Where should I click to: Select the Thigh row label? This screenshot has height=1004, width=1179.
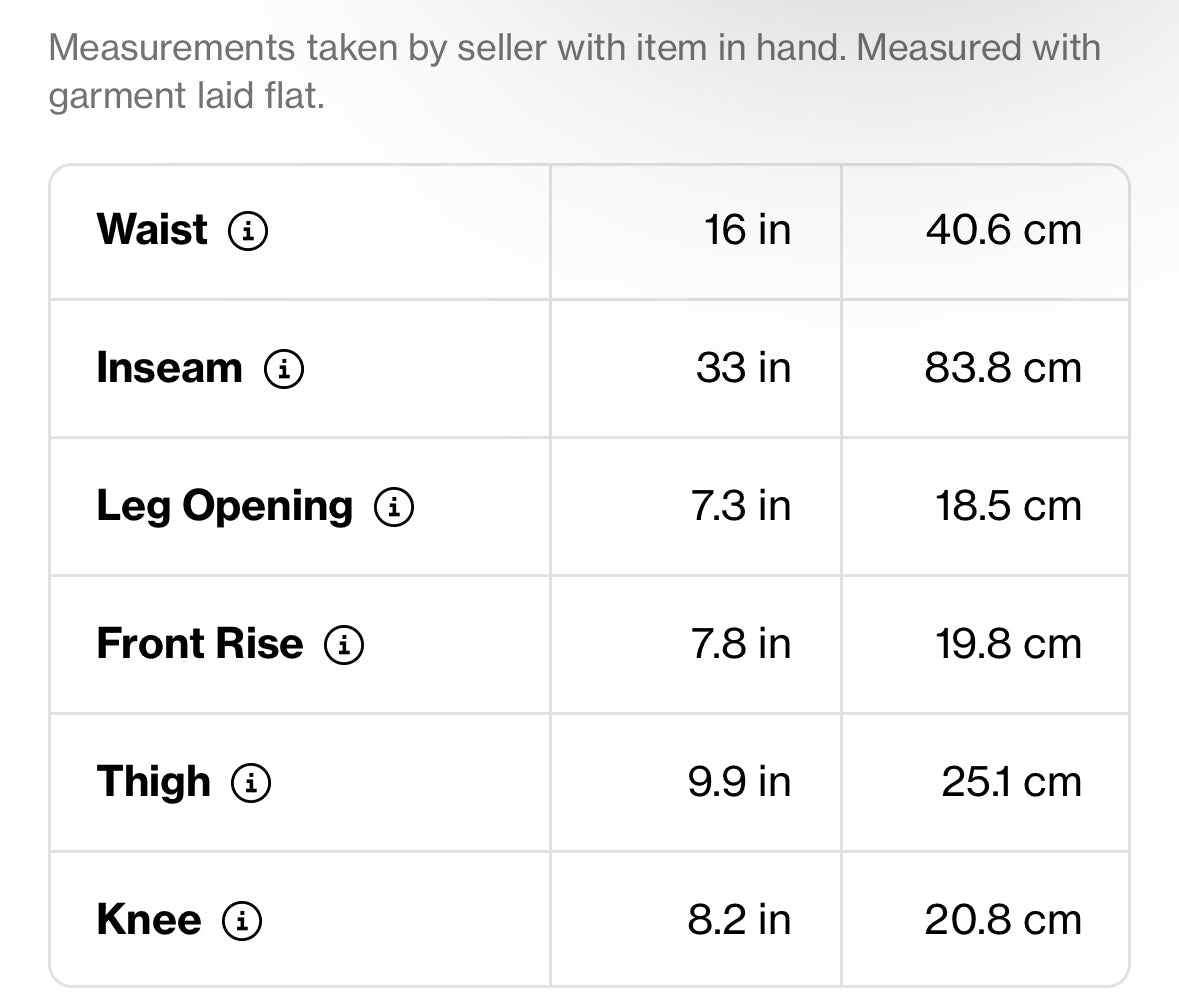tap(153, 782)
